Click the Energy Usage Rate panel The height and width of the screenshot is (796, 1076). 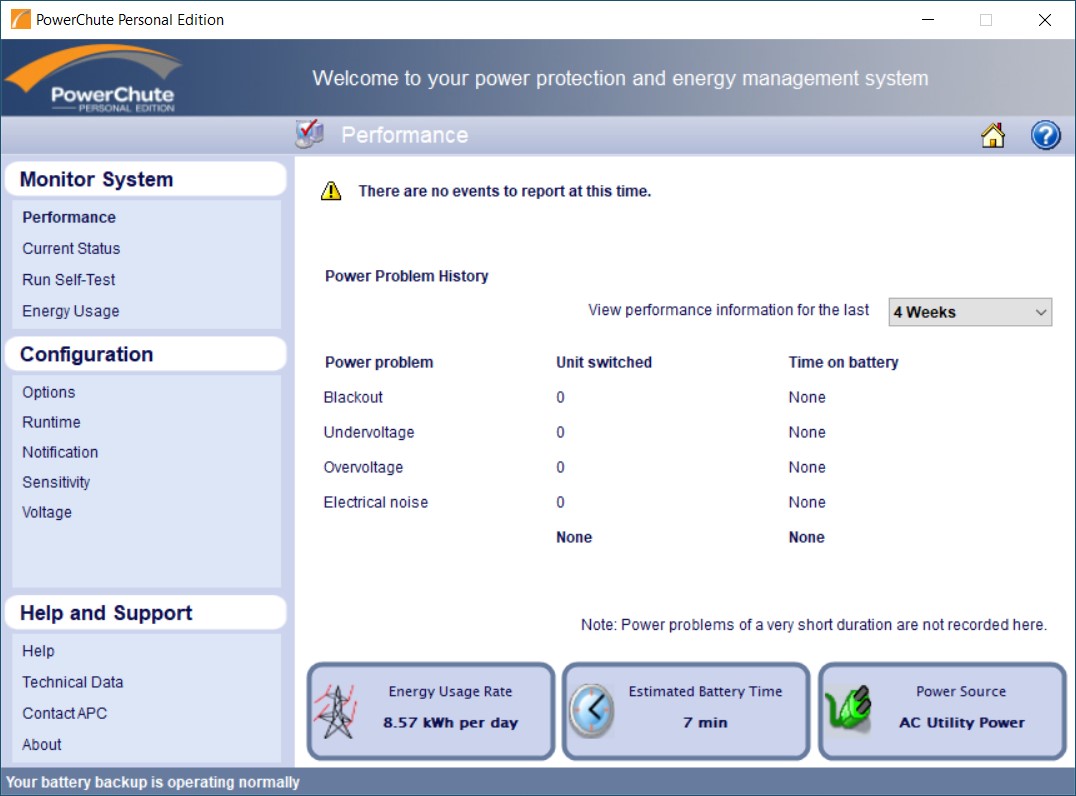431,711
